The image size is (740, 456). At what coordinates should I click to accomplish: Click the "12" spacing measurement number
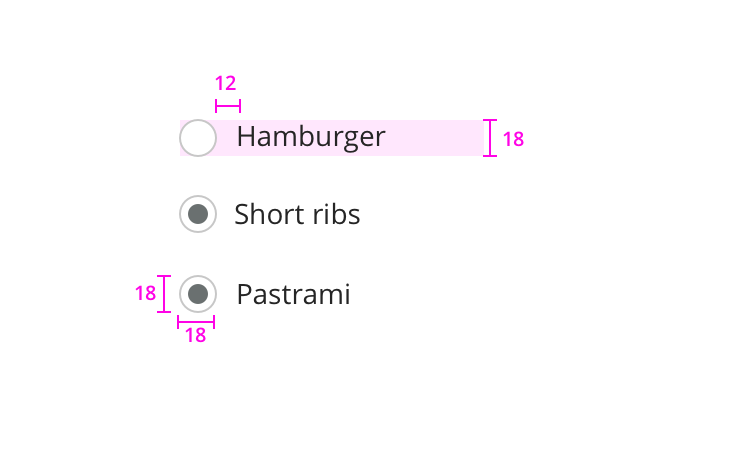(x=226, y=84)
